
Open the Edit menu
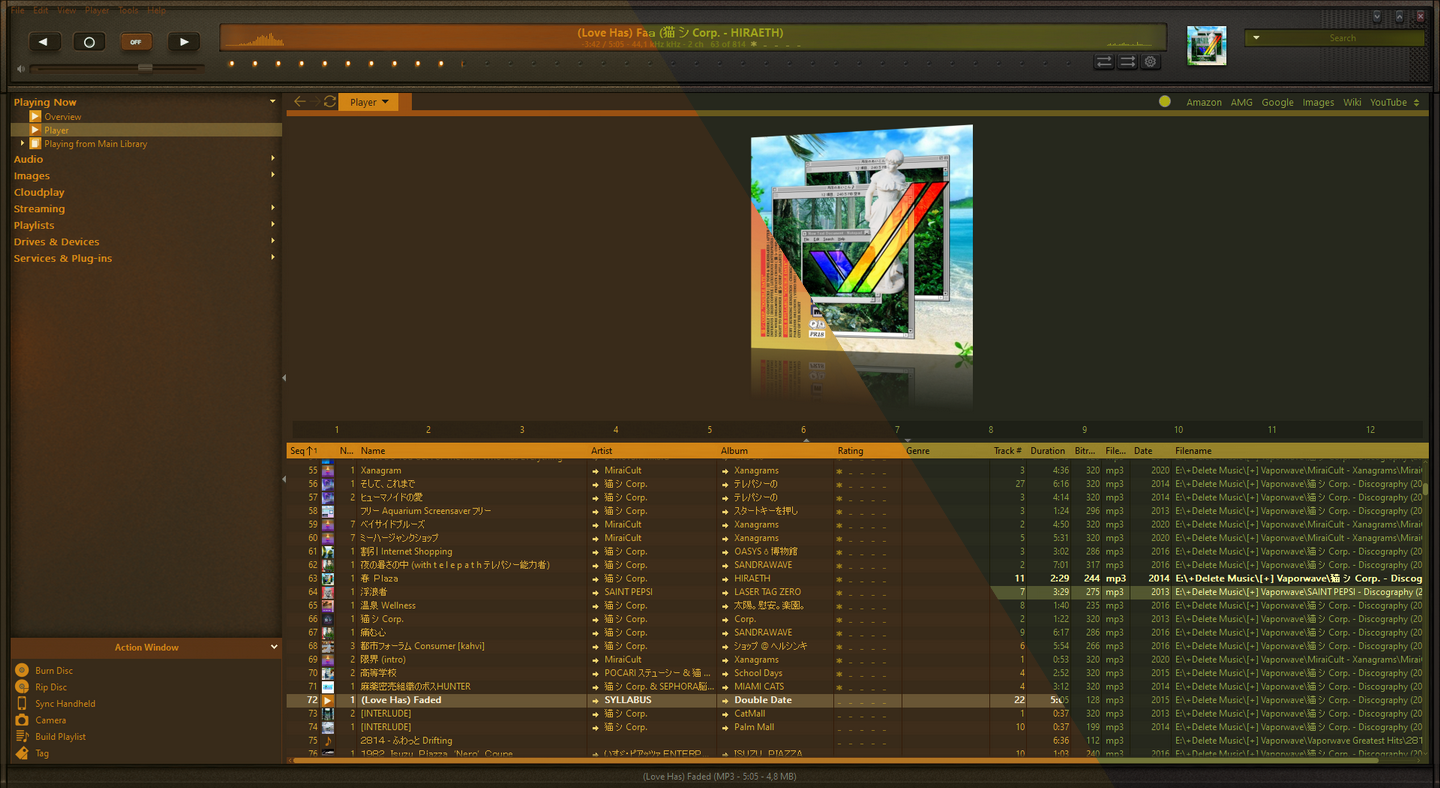pos(41,10)
